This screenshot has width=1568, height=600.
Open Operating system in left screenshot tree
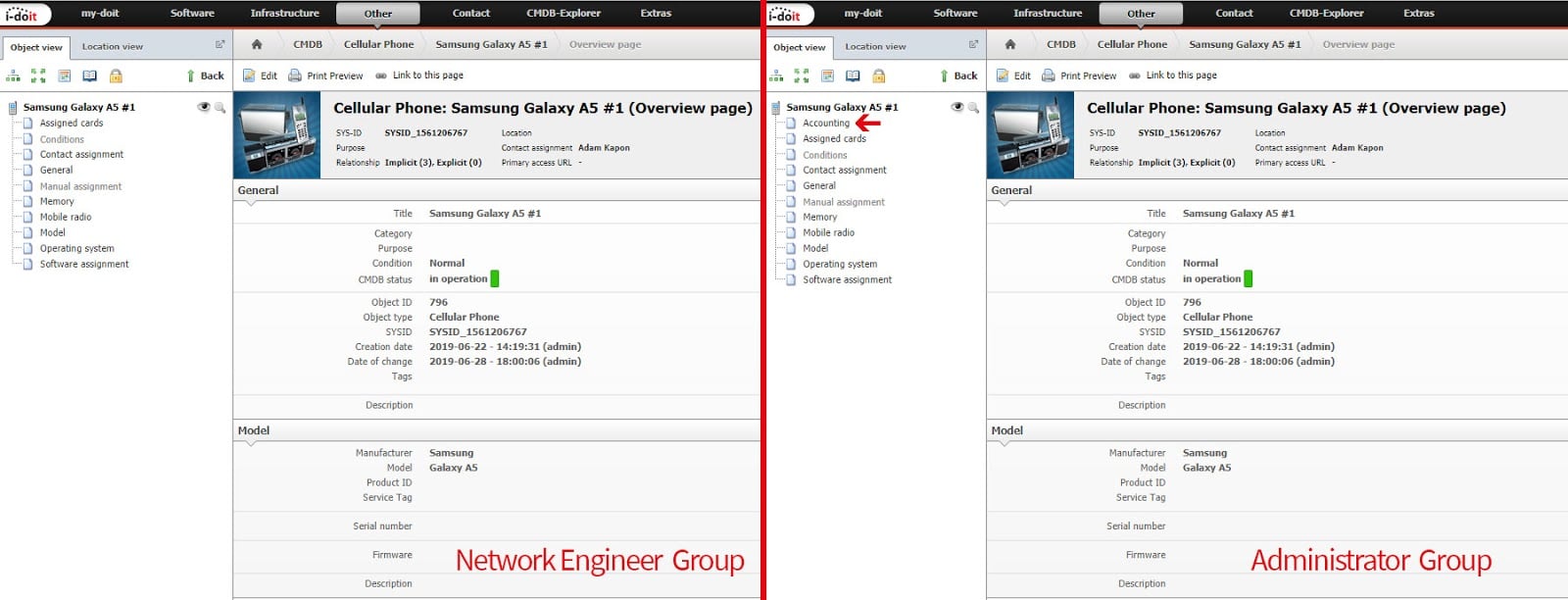(x=77, y=249)
